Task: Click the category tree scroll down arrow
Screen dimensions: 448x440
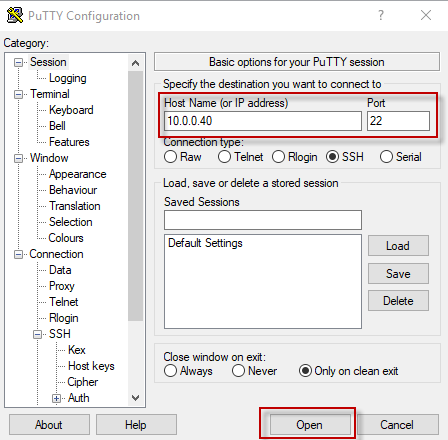Action: click(135, 398)
